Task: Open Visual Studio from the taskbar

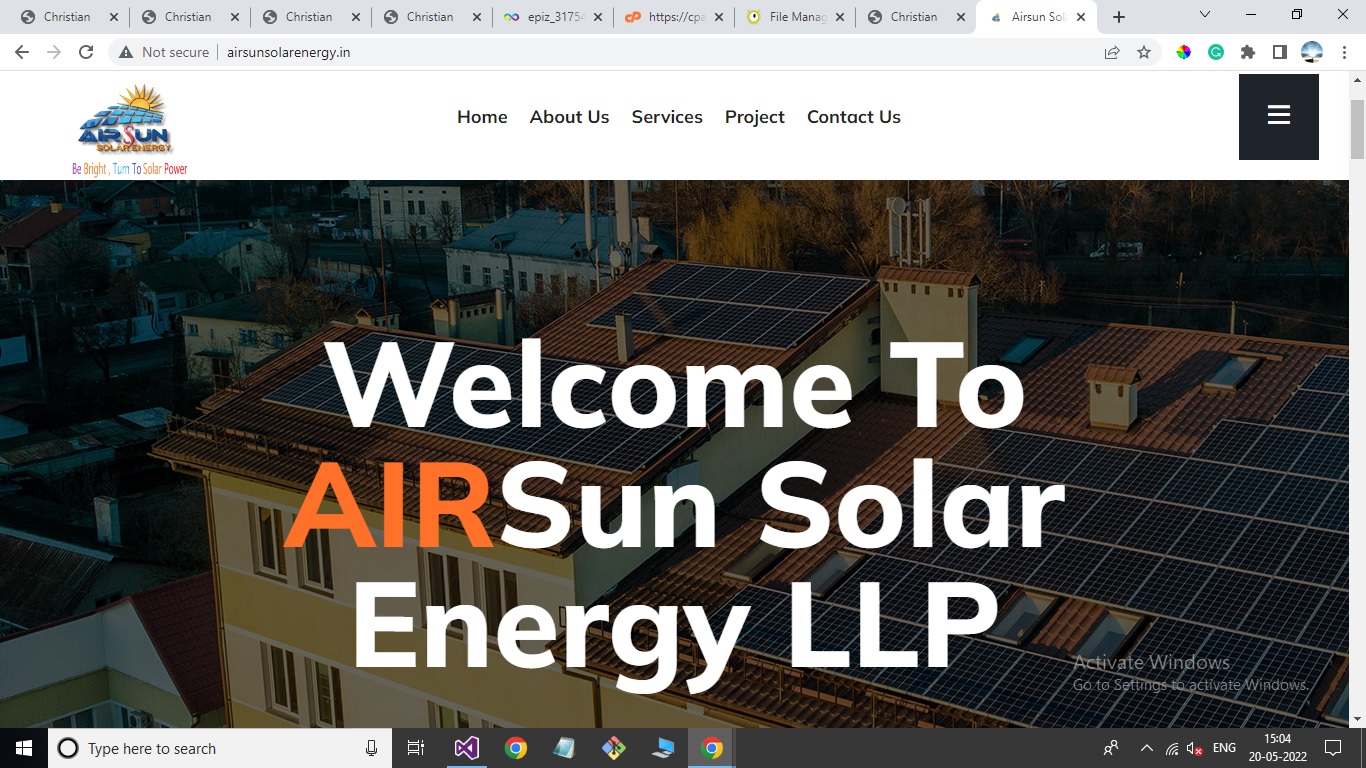Action: 466,748
